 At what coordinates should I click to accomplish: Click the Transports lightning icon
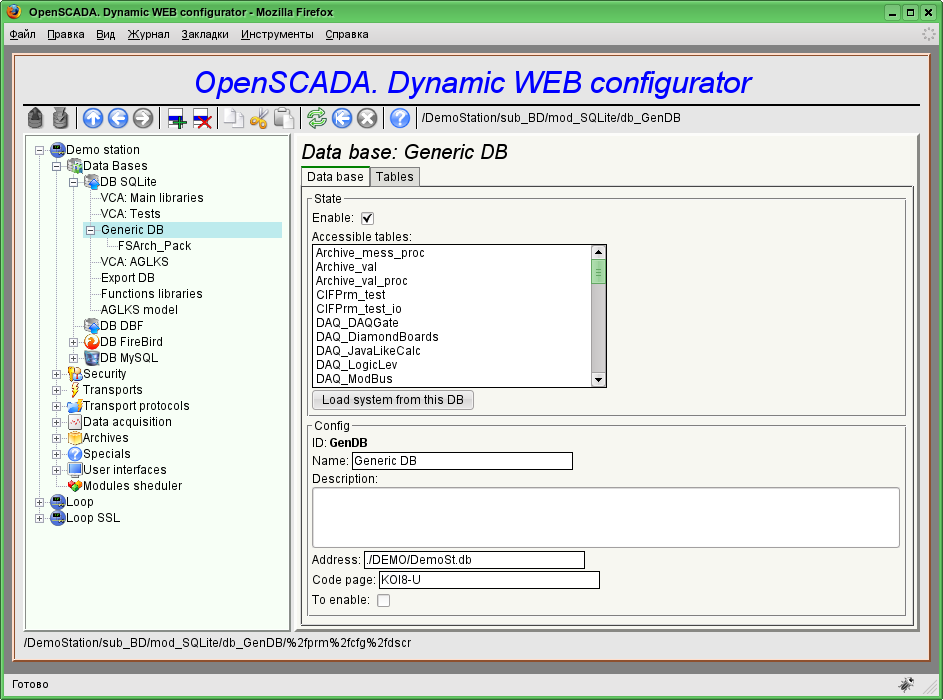[x=75, y=390]
